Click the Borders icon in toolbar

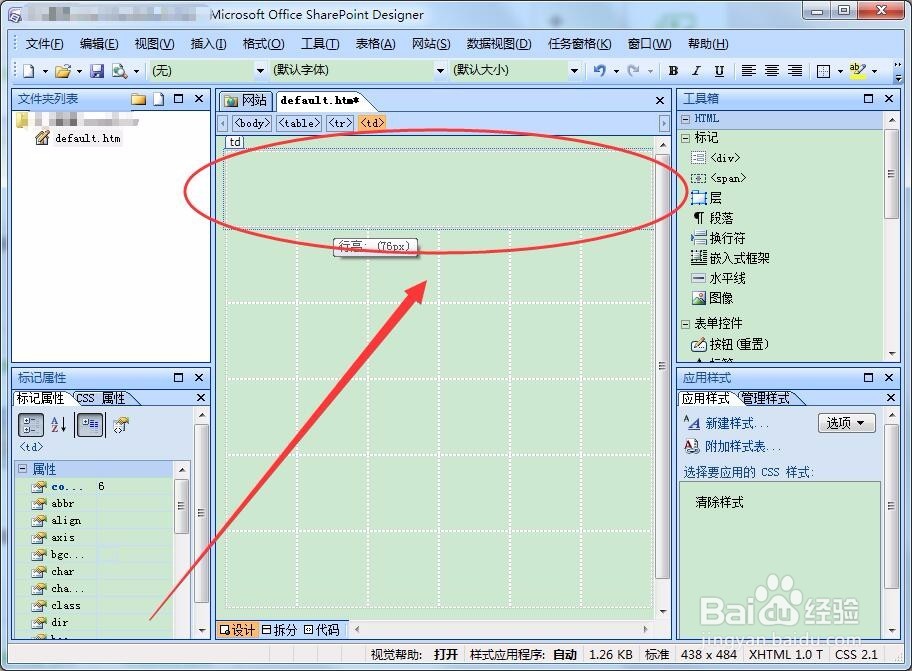point(824,71)
